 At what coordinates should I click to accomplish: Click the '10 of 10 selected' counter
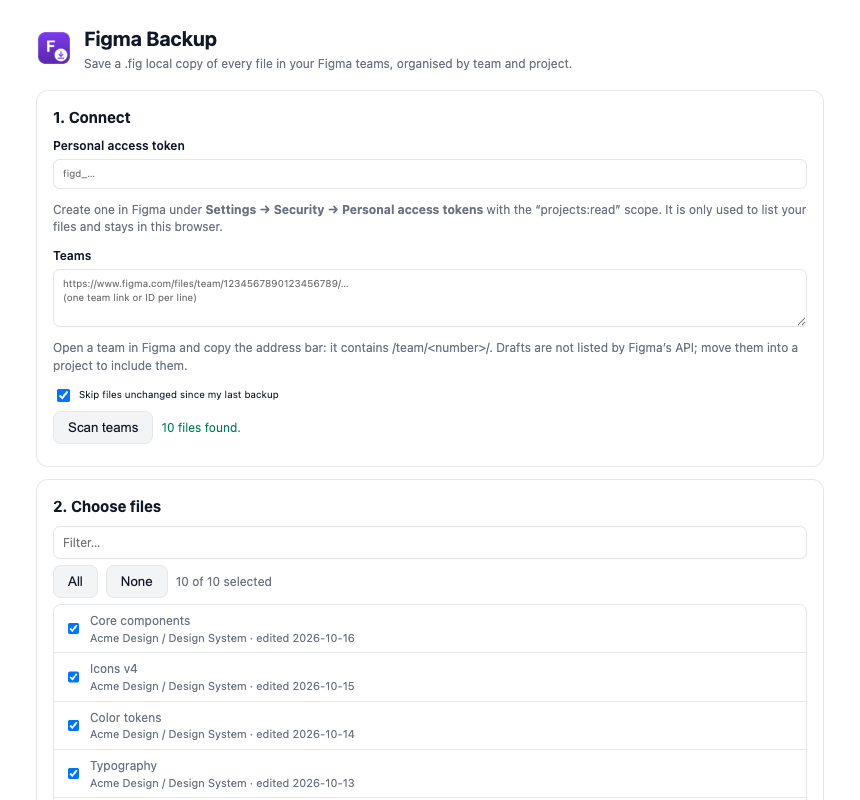pos(223,581)
